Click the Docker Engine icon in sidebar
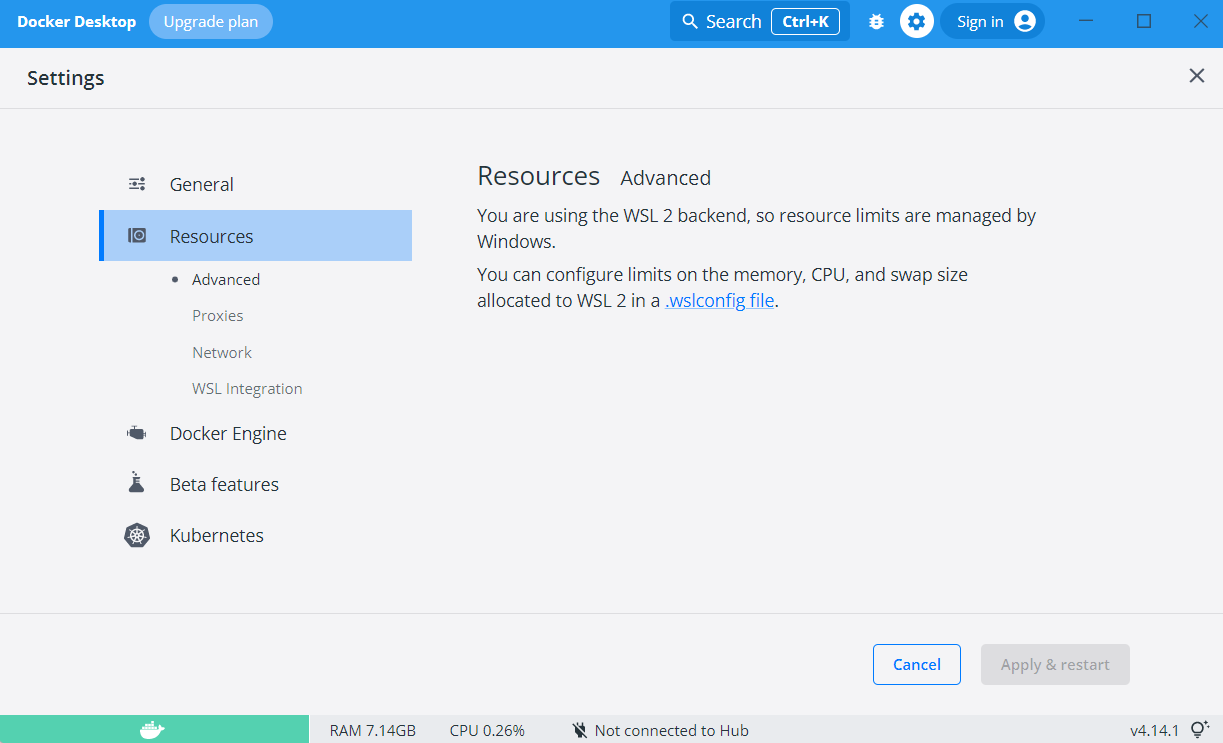Viewport: 1223px width, 743px height. tap(136, 432)
